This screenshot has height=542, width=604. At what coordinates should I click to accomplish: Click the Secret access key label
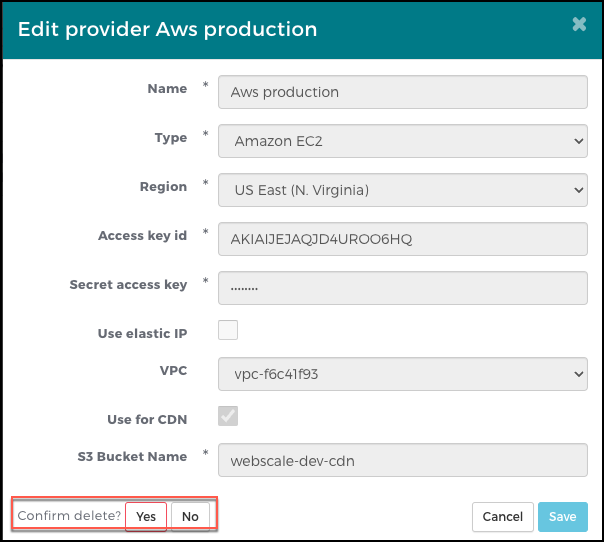tap(128, 285)
